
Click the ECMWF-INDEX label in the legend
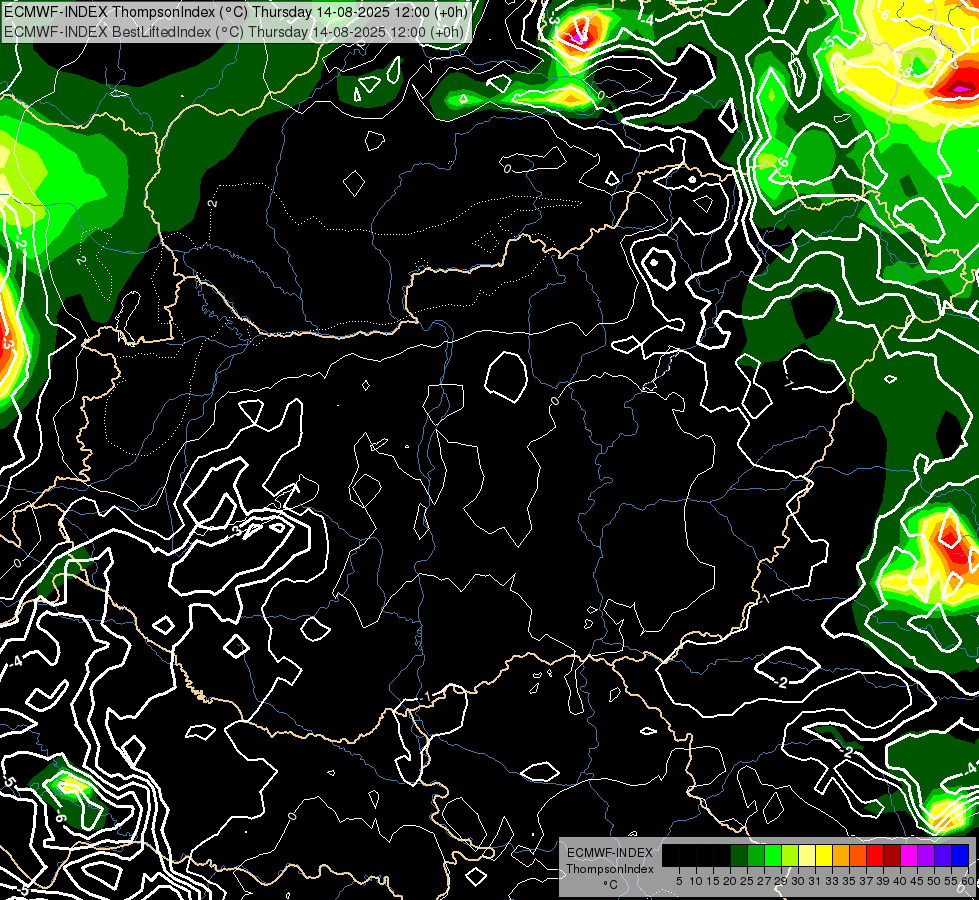point(610,853)
